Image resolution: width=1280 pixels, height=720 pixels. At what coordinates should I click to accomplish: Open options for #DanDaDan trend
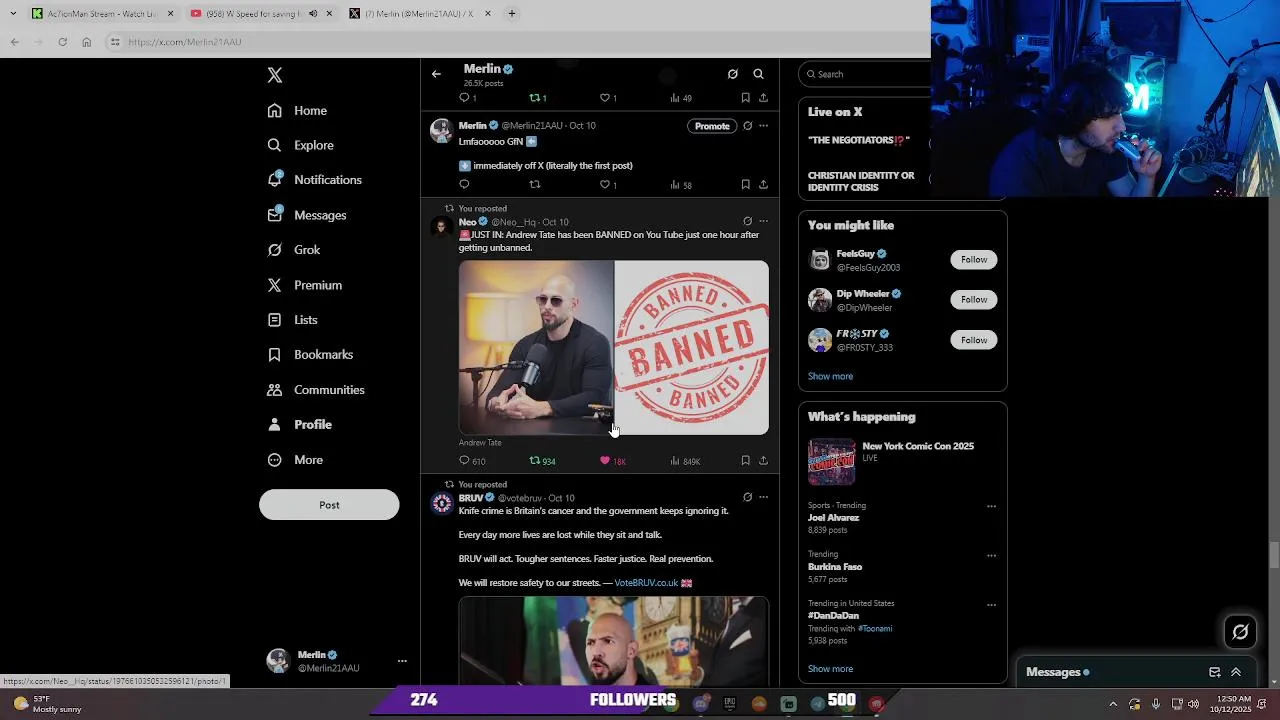click(x=991, y=604)
